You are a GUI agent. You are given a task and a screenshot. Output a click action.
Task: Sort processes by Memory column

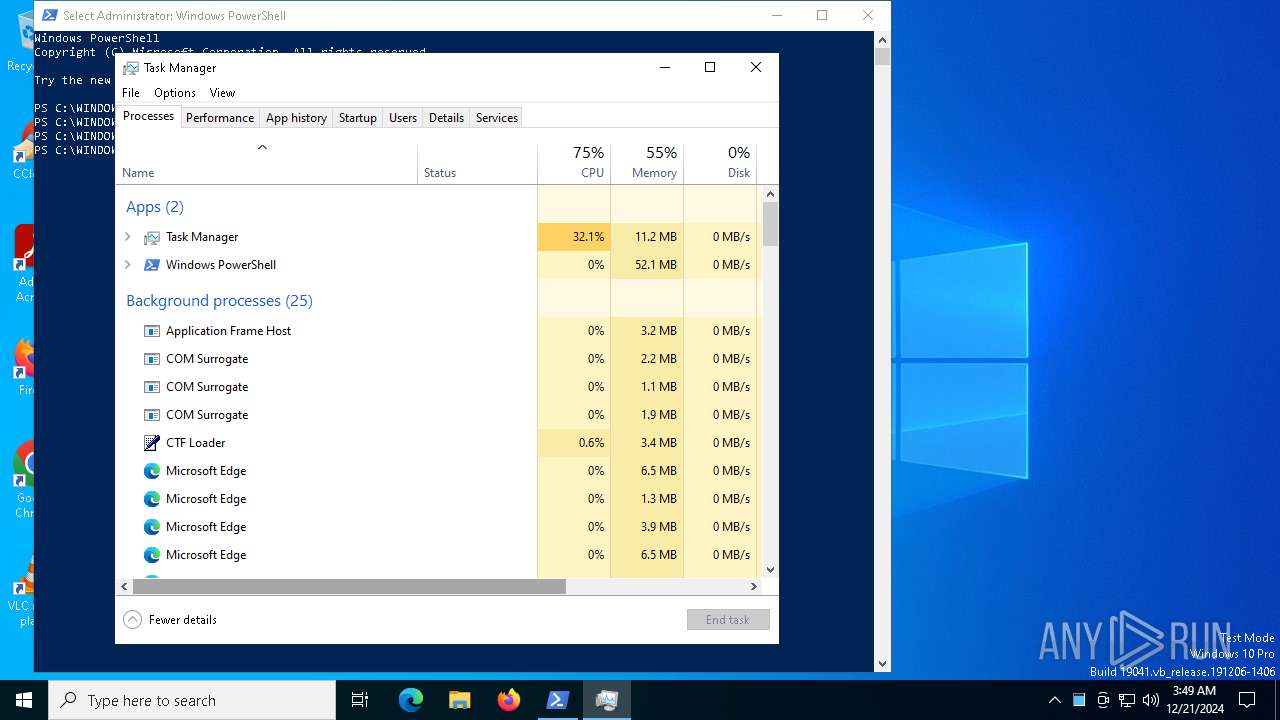pos(647,163)
